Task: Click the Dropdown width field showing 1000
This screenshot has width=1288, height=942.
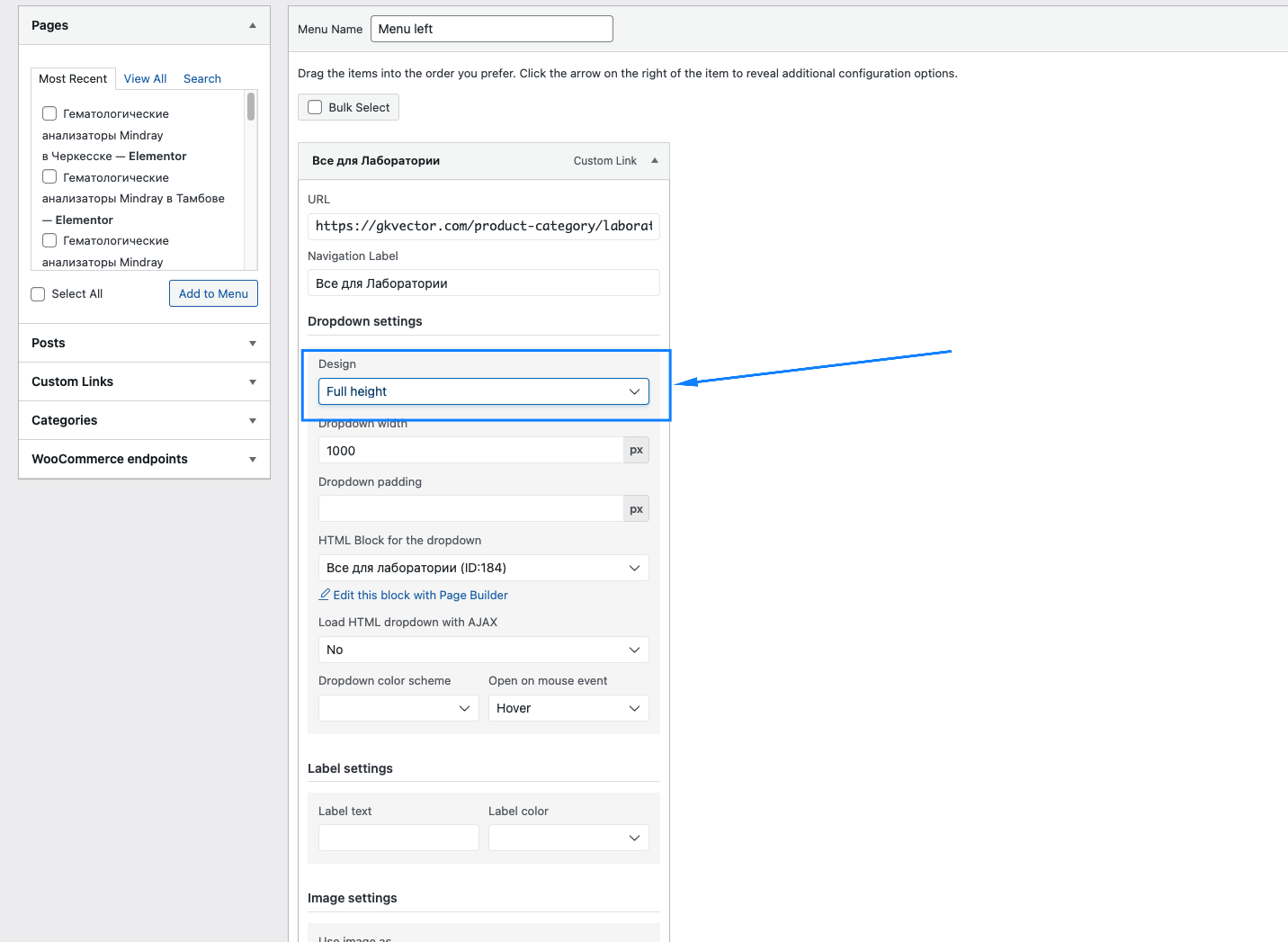Action: pyautogui.click(x=470, y=450)
